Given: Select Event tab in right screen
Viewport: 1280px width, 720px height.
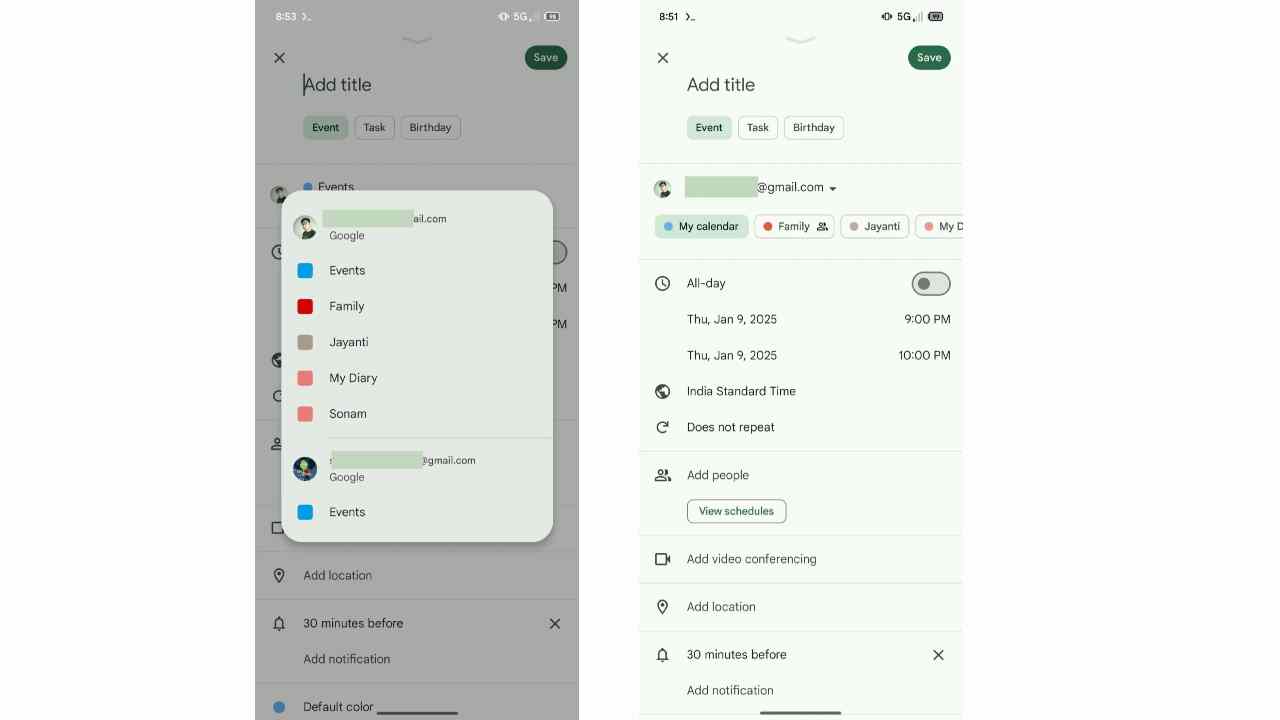Looking at the screenshot, I should pyautogui.click(x=709, y=127).
